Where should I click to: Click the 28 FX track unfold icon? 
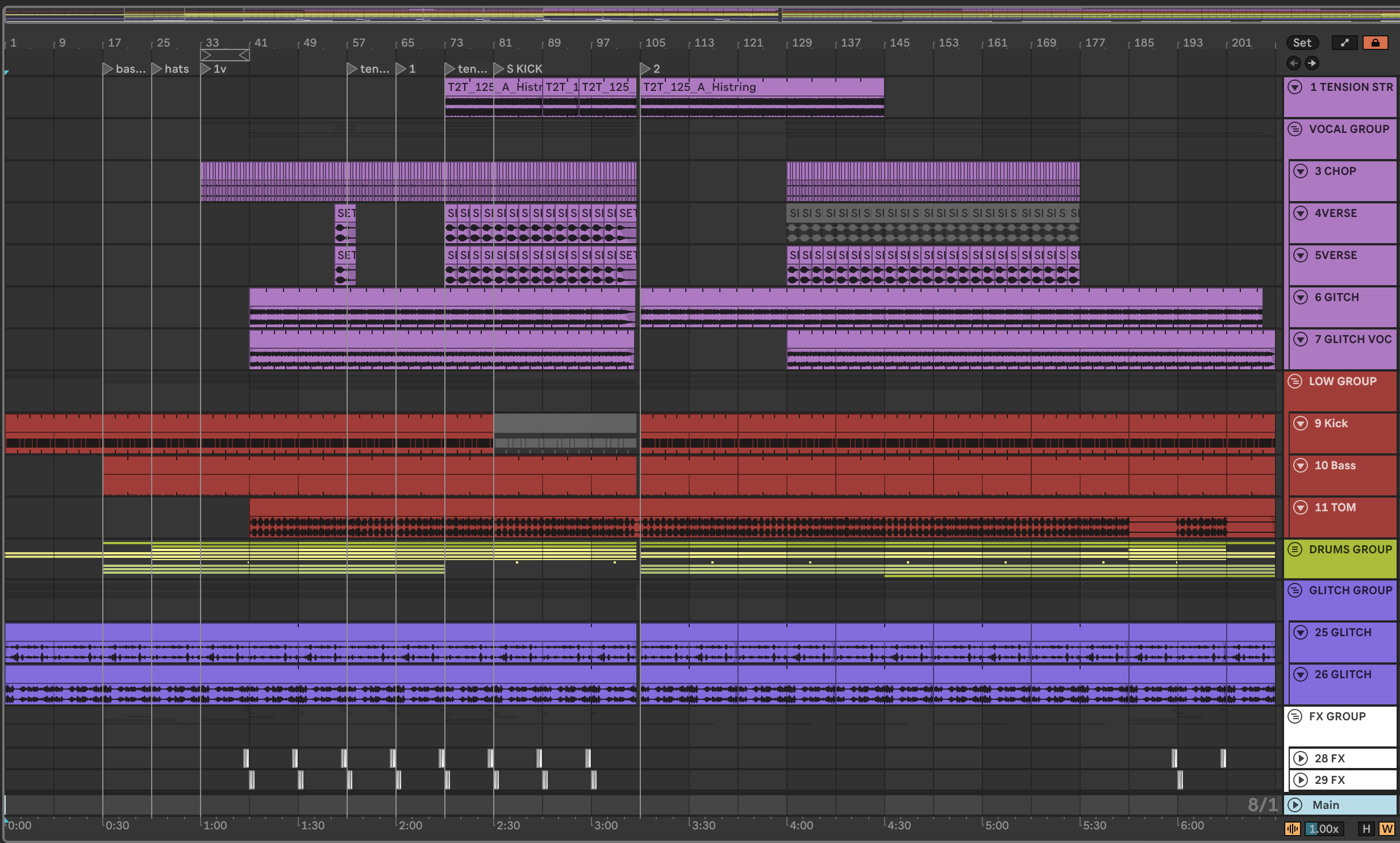(1301, 758)
